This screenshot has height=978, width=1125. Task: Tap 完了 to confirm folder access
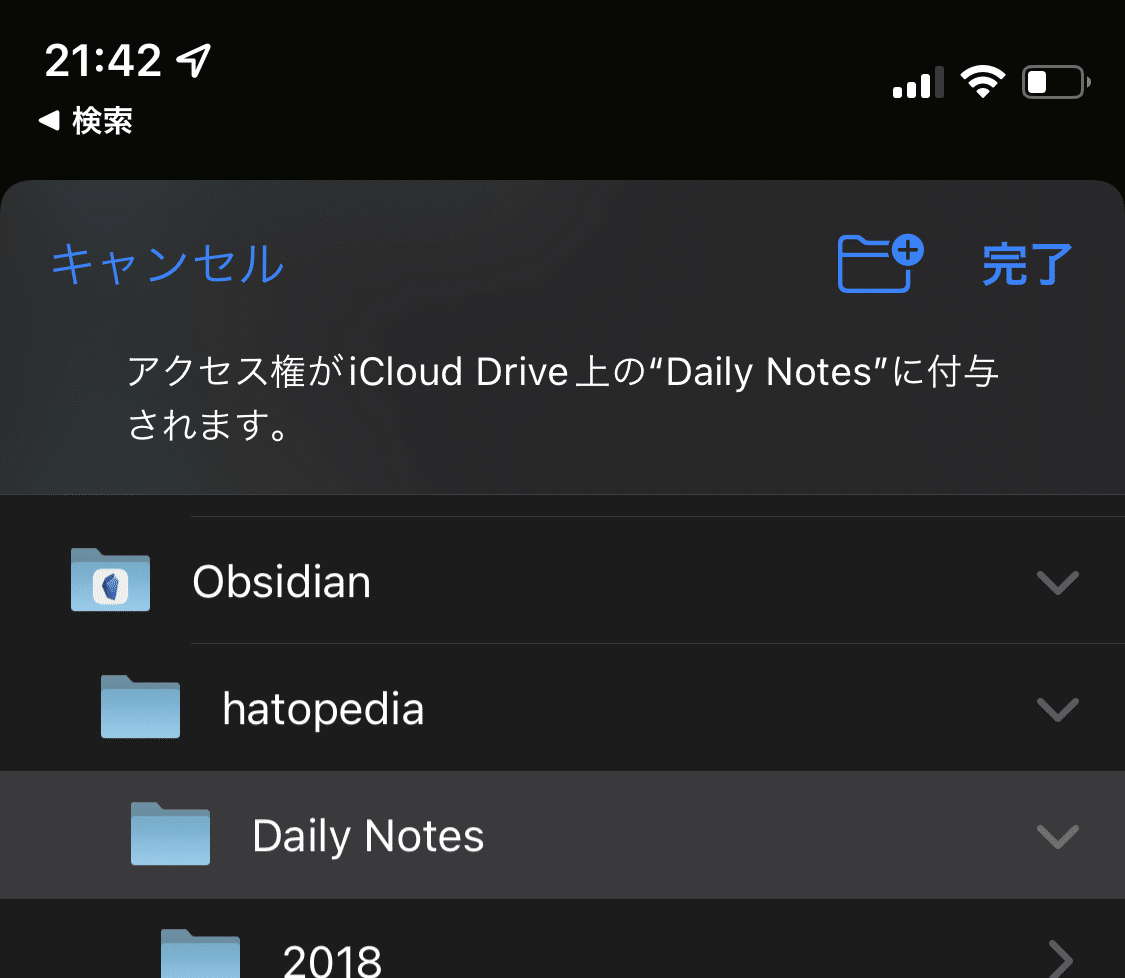point(1027,264)
